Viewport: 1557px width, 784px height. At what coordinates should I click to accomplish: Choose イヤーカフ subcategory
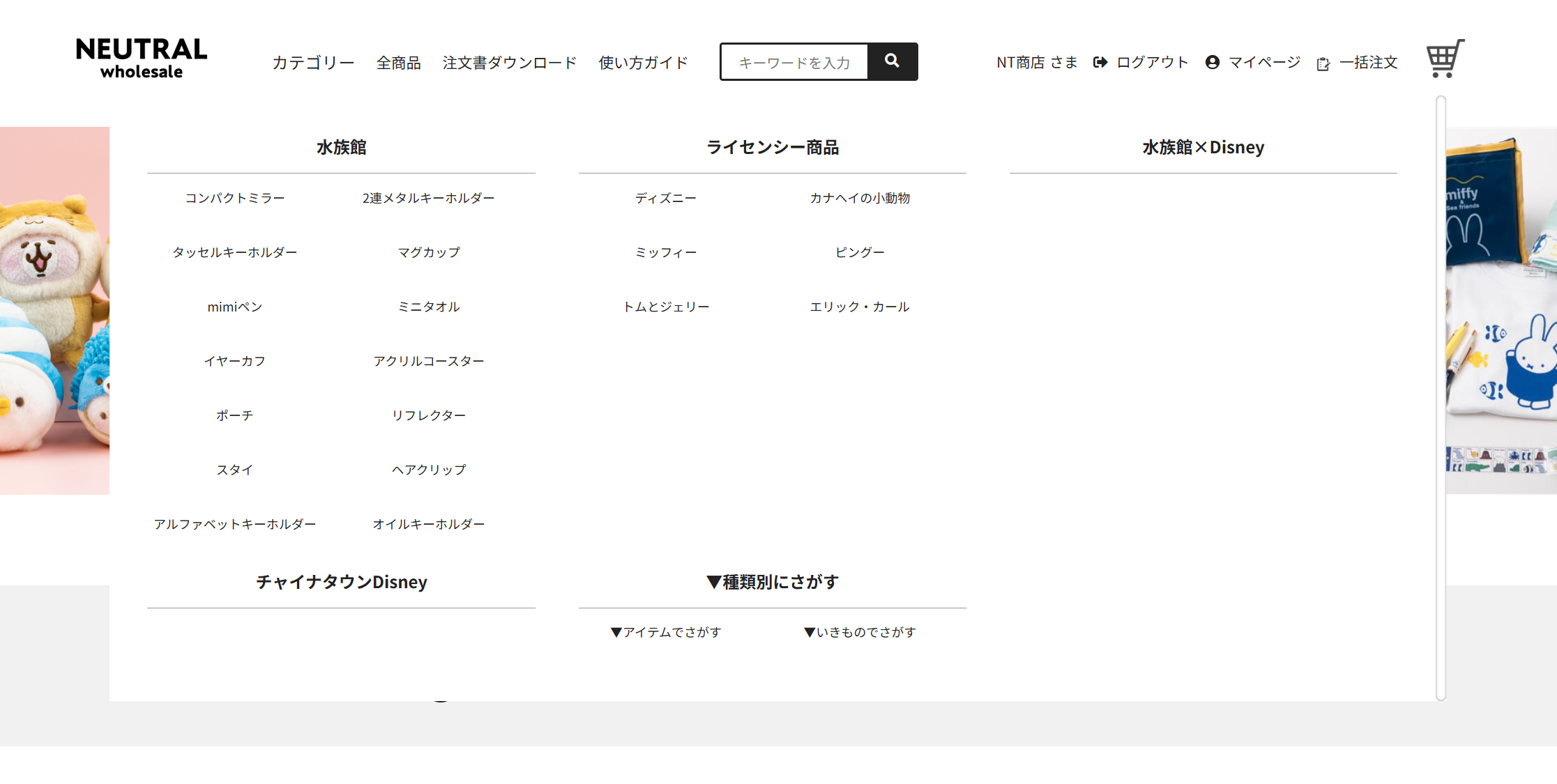click(x=235, y=361)
